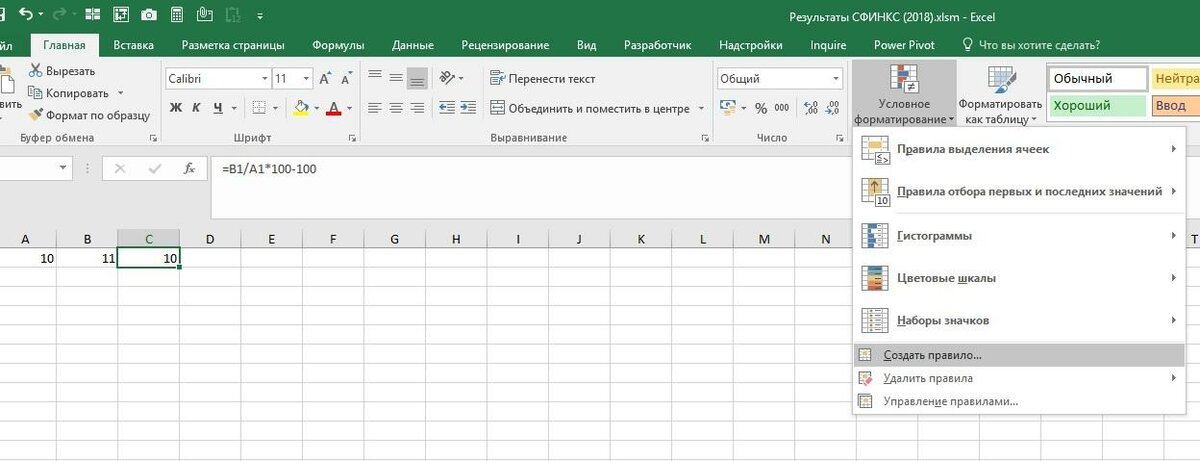Apply red font color A

point(333,108)
